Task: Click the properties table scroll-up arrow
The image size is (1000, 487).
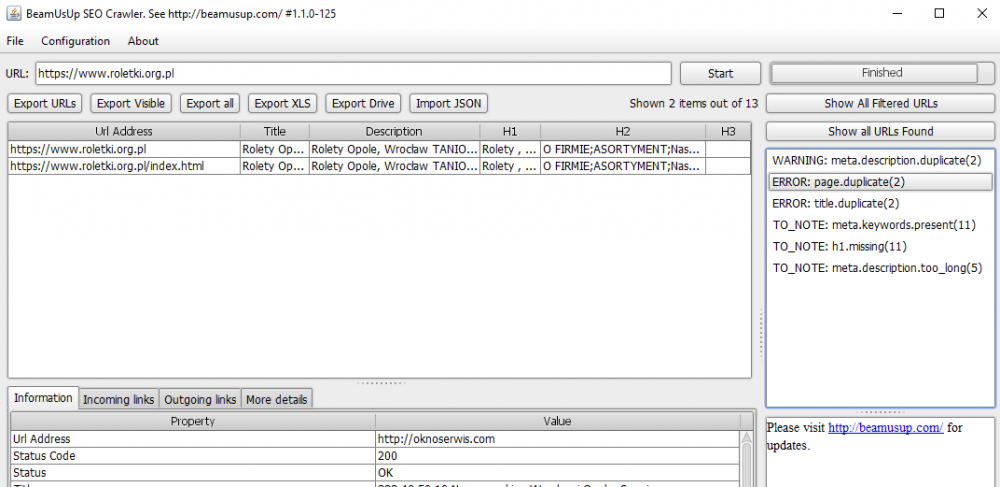Action: tap(747, 437)
